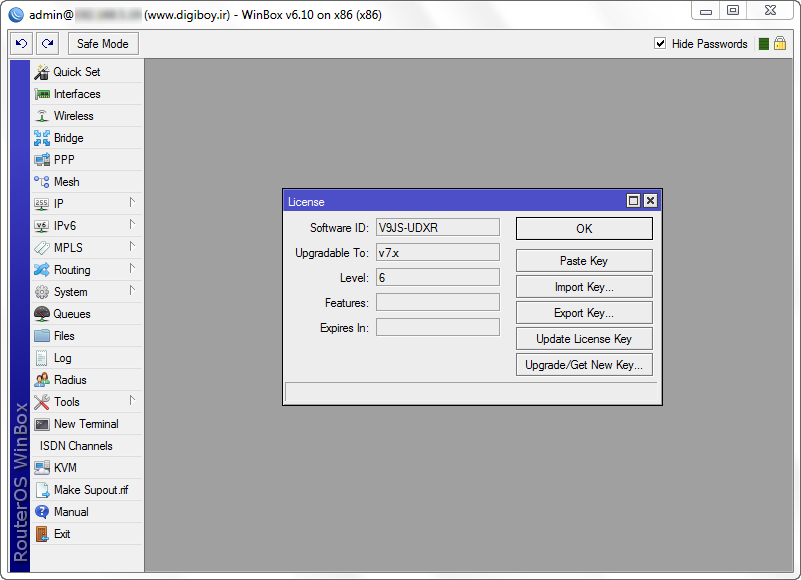The image size is (801, 580).
Task: Expand the MPLS submenu arrow
Action: point(132,247)
